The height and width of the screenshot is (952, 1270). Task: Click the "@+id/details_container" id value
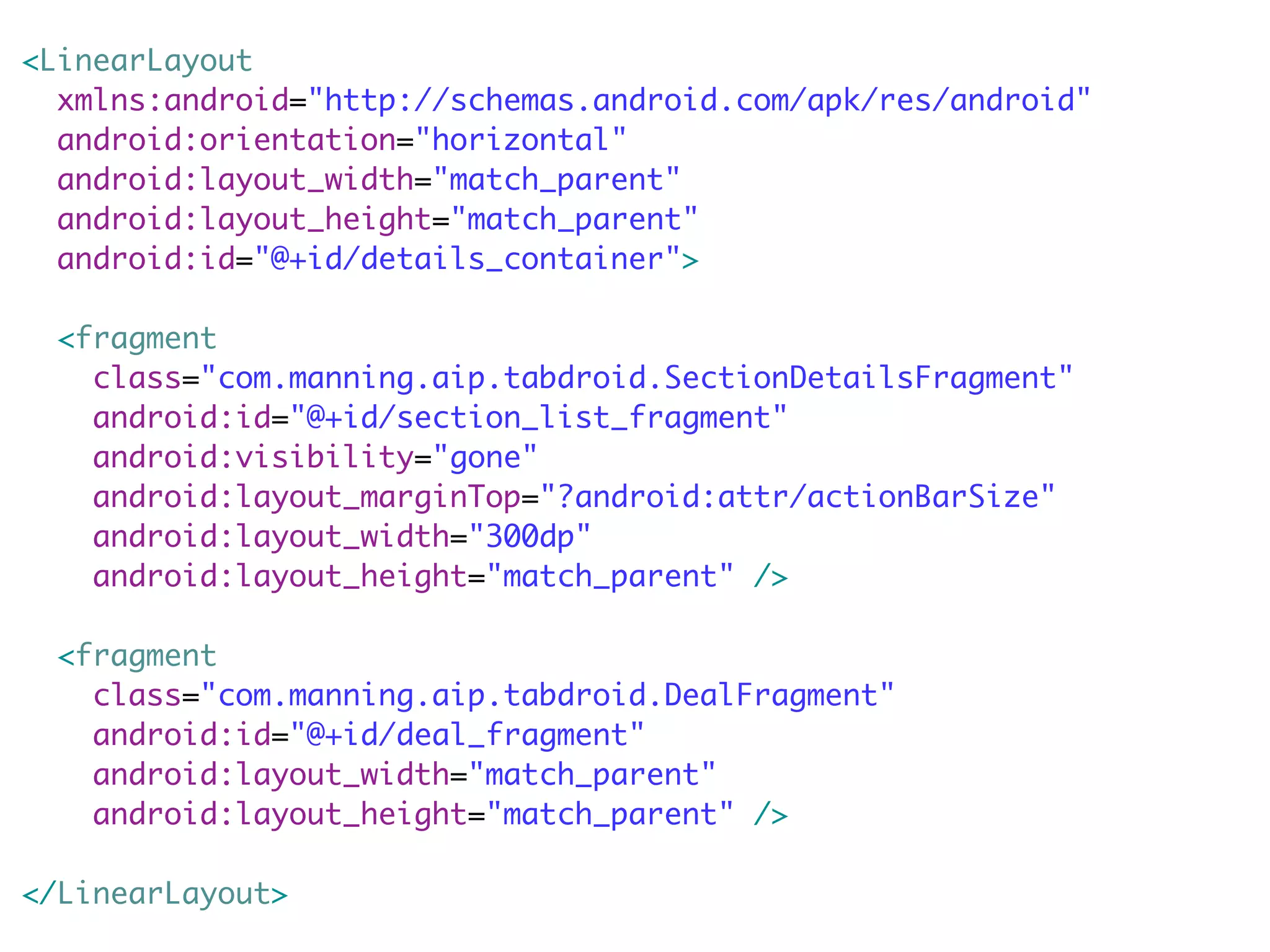coord(468,259)
